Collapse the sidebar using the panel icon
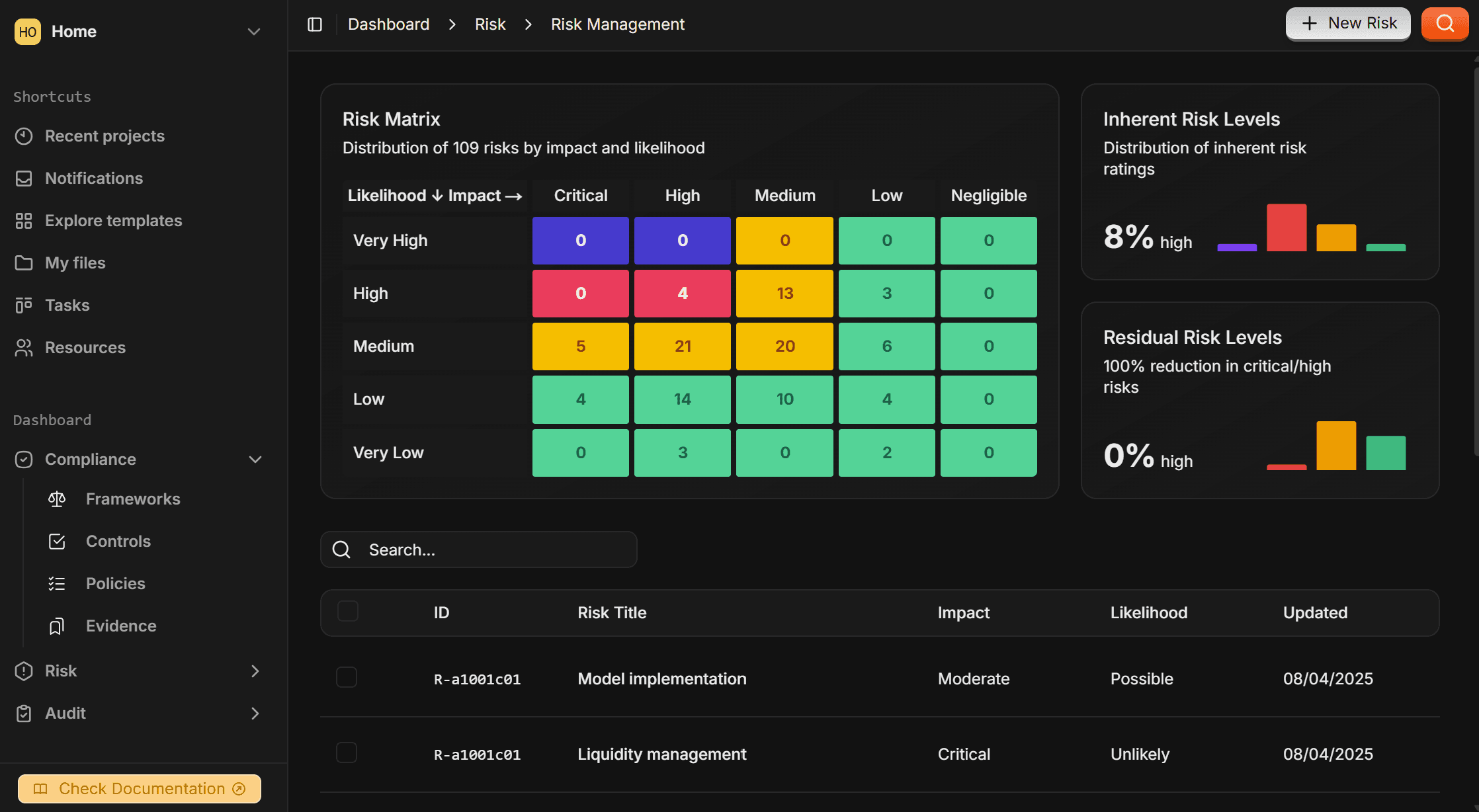 [315, 24]
